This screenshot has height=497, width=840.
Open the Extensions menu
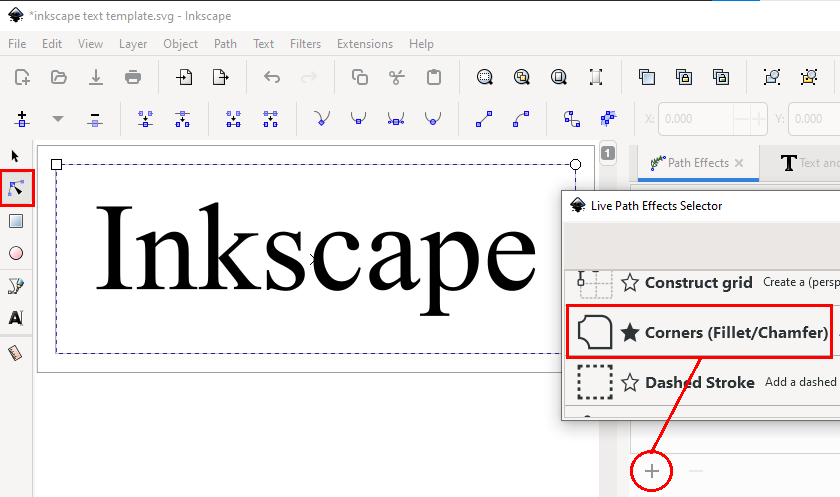[x=365, y=44]
